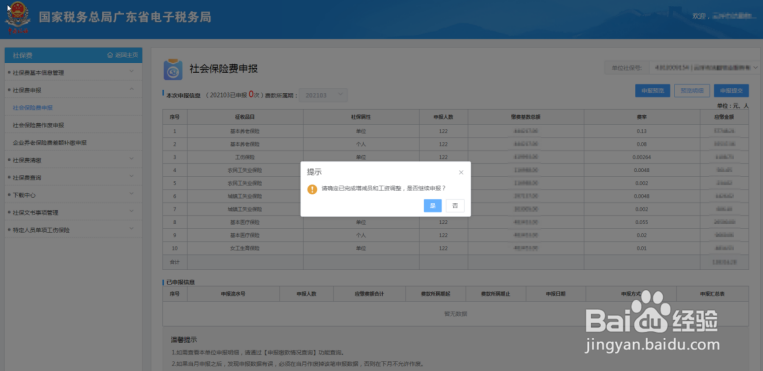Collapse chevron beside 社保费申报
This screenshot has height=371, width=763.
click(x=131, y=90)
